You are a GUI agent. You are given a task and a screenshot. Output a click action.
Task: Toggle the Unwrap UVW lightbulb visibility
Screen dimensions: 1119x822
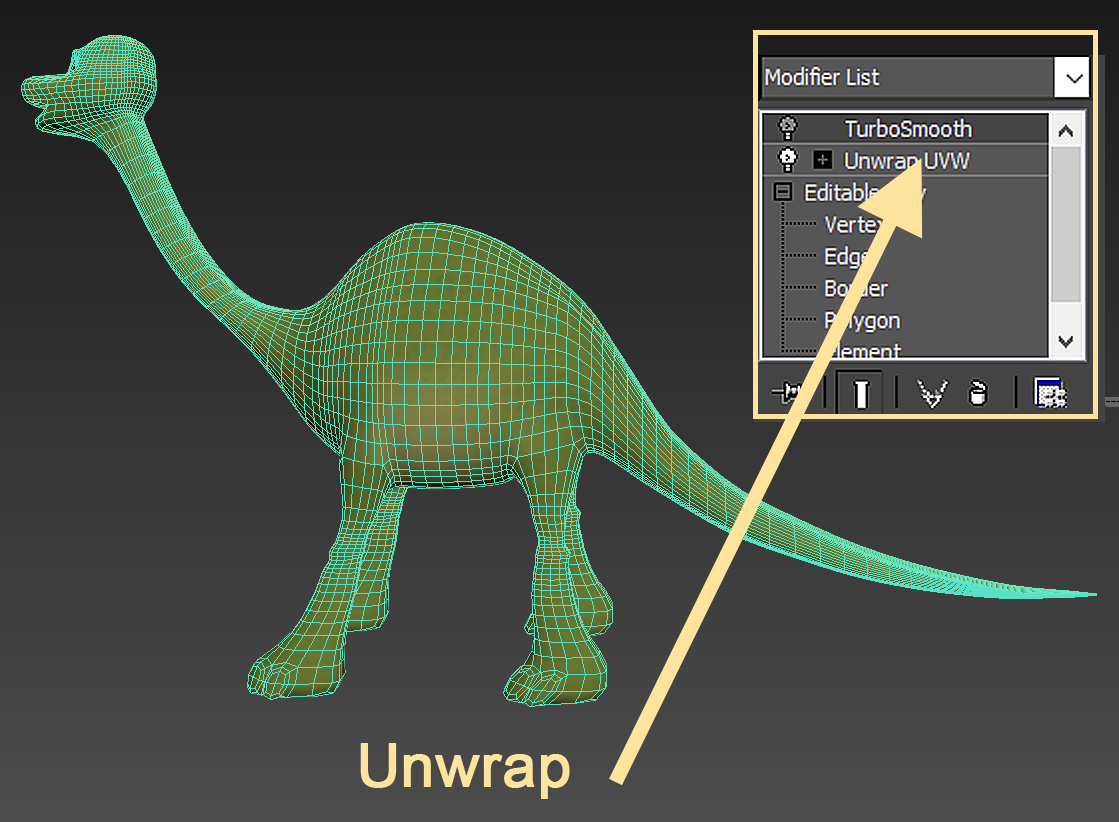click(787, 160)
